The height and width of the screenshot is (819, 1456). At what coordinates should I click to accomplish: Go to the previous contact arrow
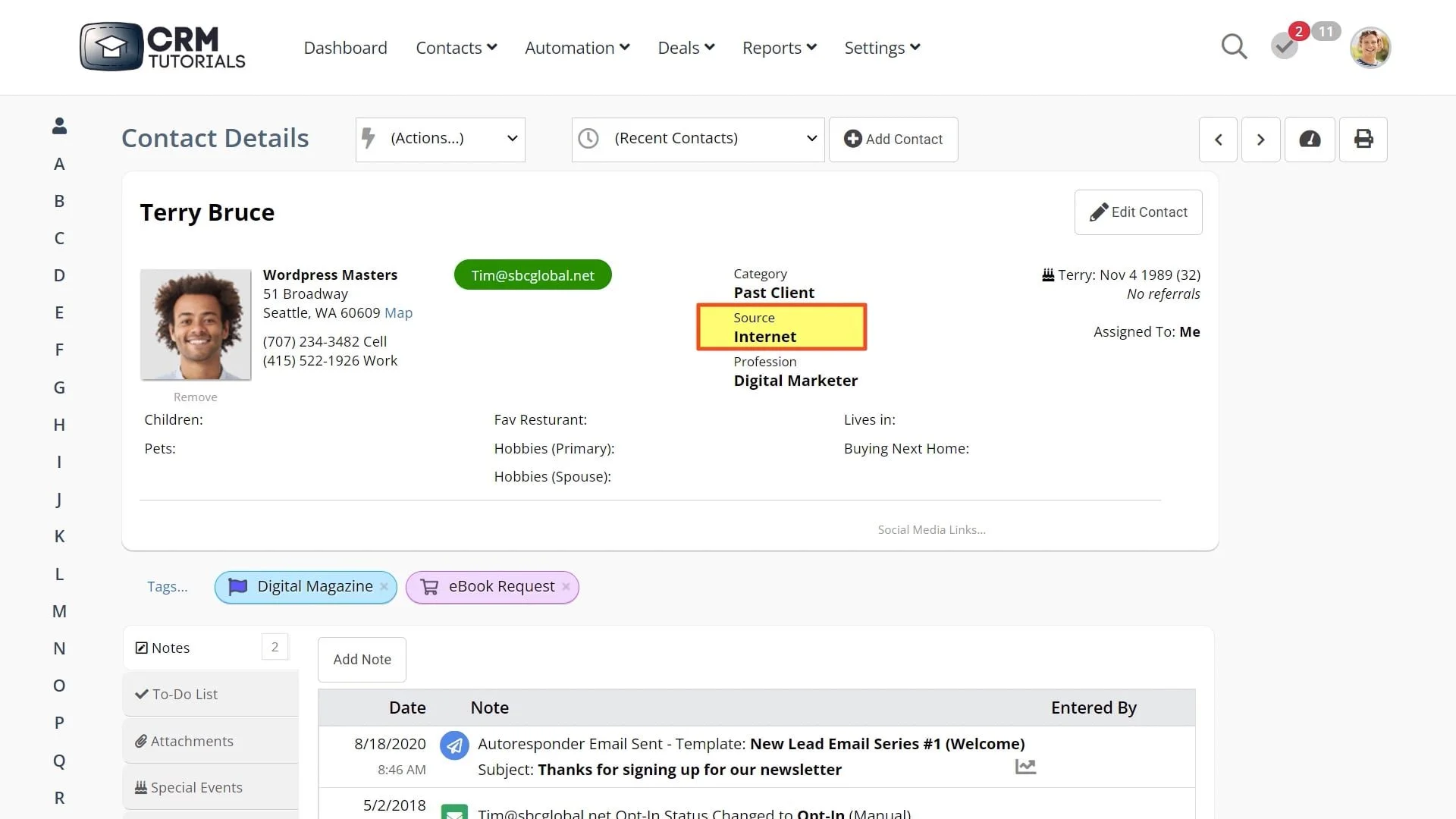click(x=1218, y=140)
